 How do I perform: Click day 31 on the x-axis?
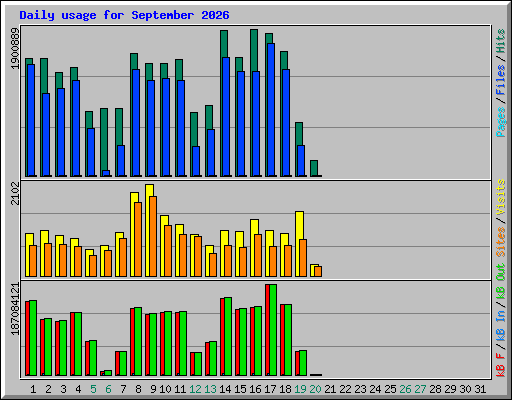(x=480, y=389)
